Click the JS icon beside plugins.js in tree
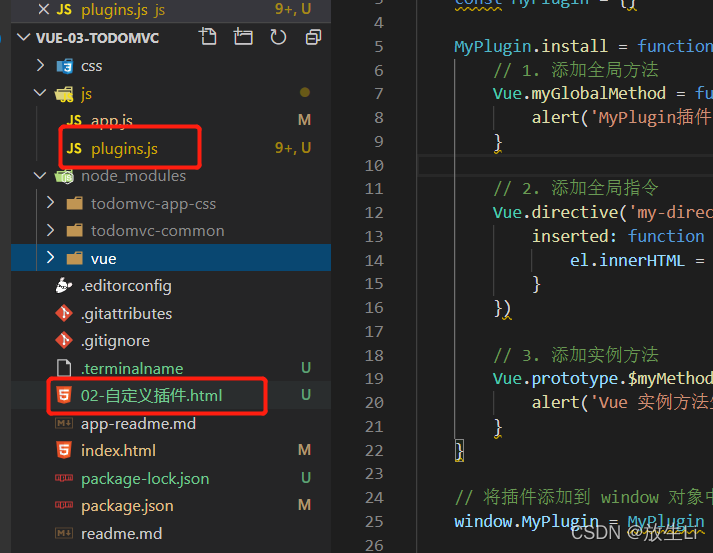 pos(74,148)
